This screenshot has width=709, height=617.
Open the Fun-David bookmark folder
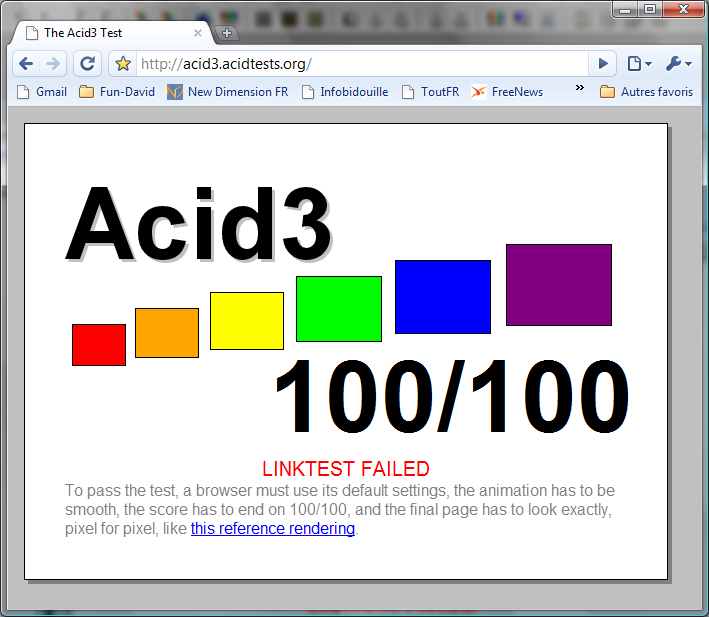click(117, 92)
